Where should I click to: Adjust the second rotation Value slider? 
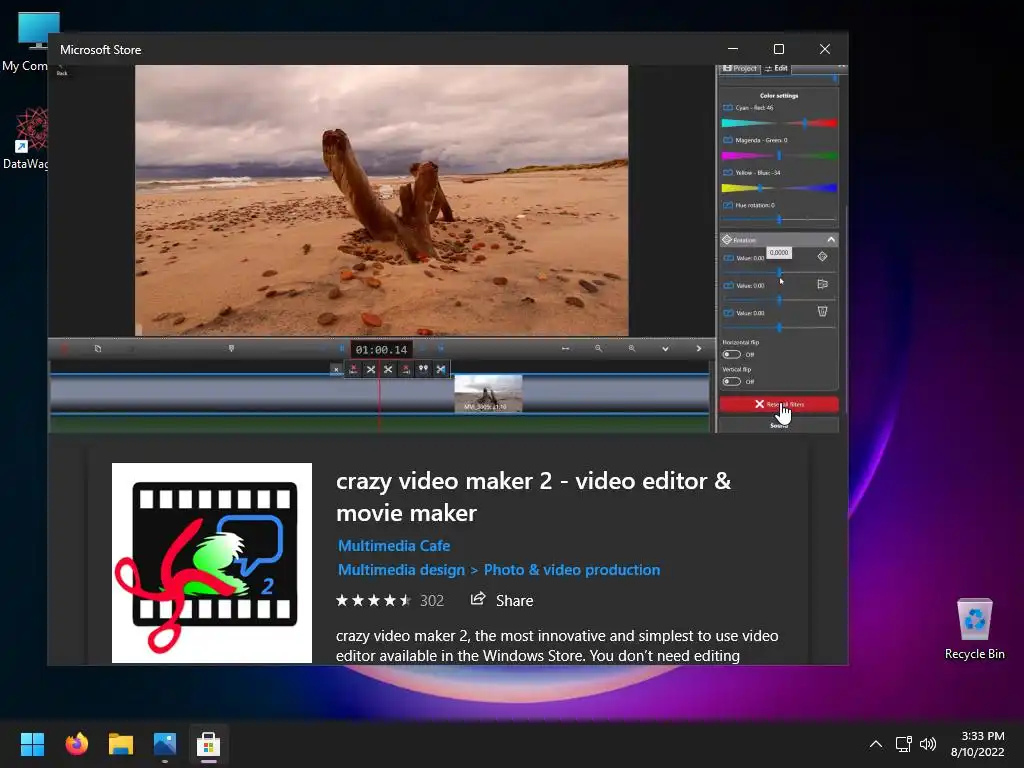tap(779, 300)
